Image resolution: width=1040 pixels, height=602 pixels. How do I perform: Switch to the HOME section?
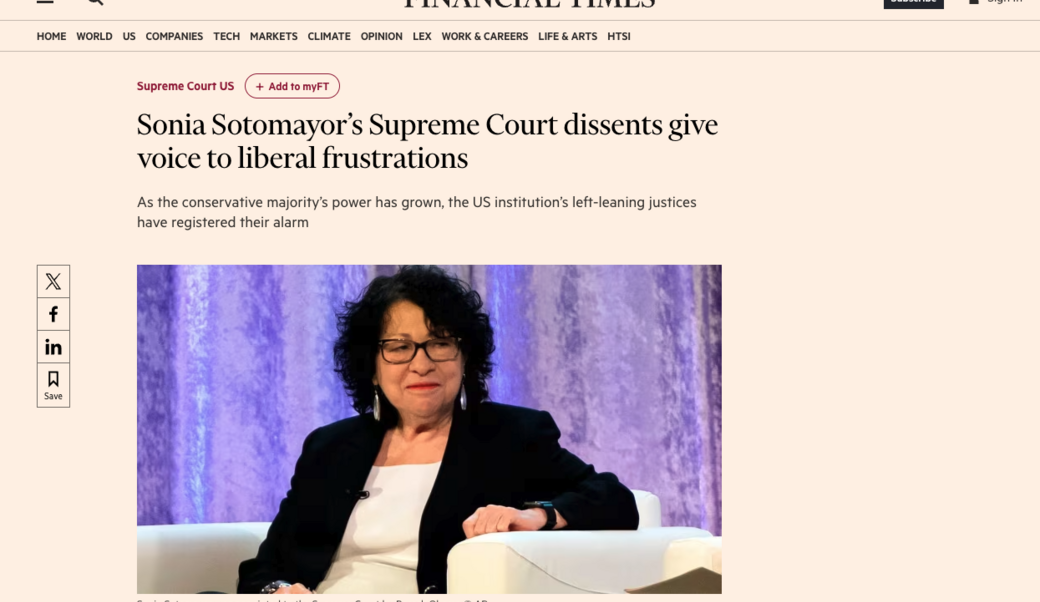click(51, 36)
